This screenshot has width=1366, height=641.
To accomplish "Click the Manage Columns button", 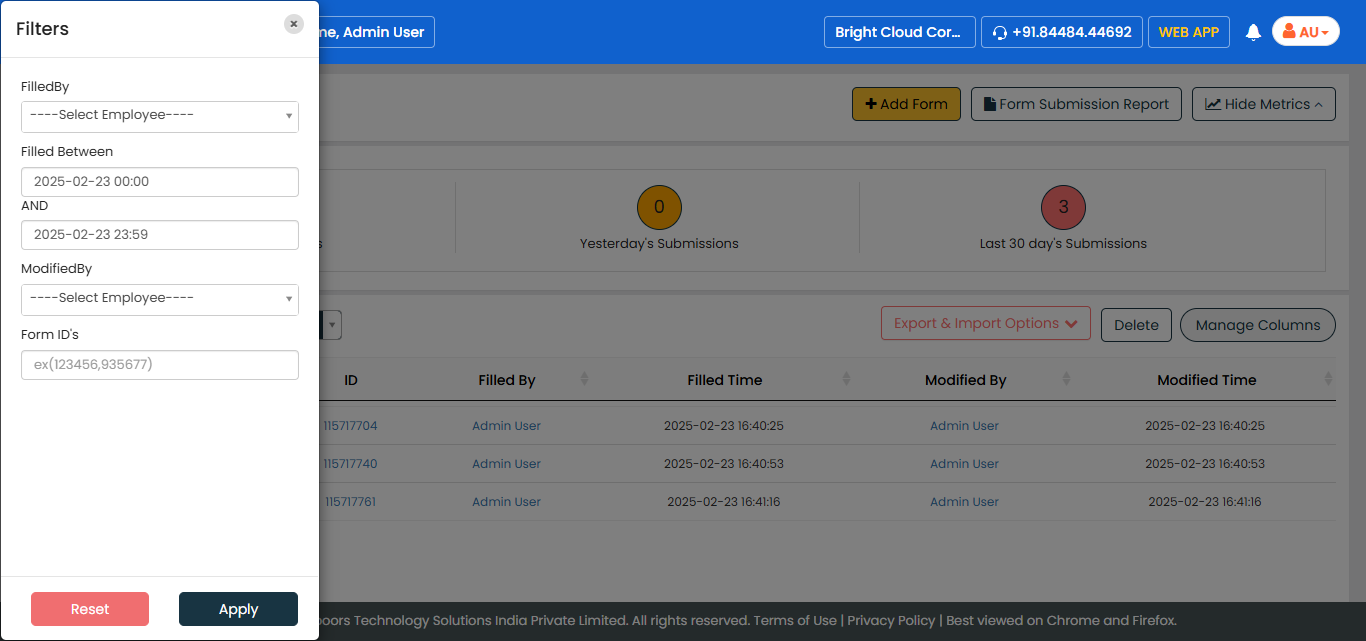I will tap(1257, 325).
